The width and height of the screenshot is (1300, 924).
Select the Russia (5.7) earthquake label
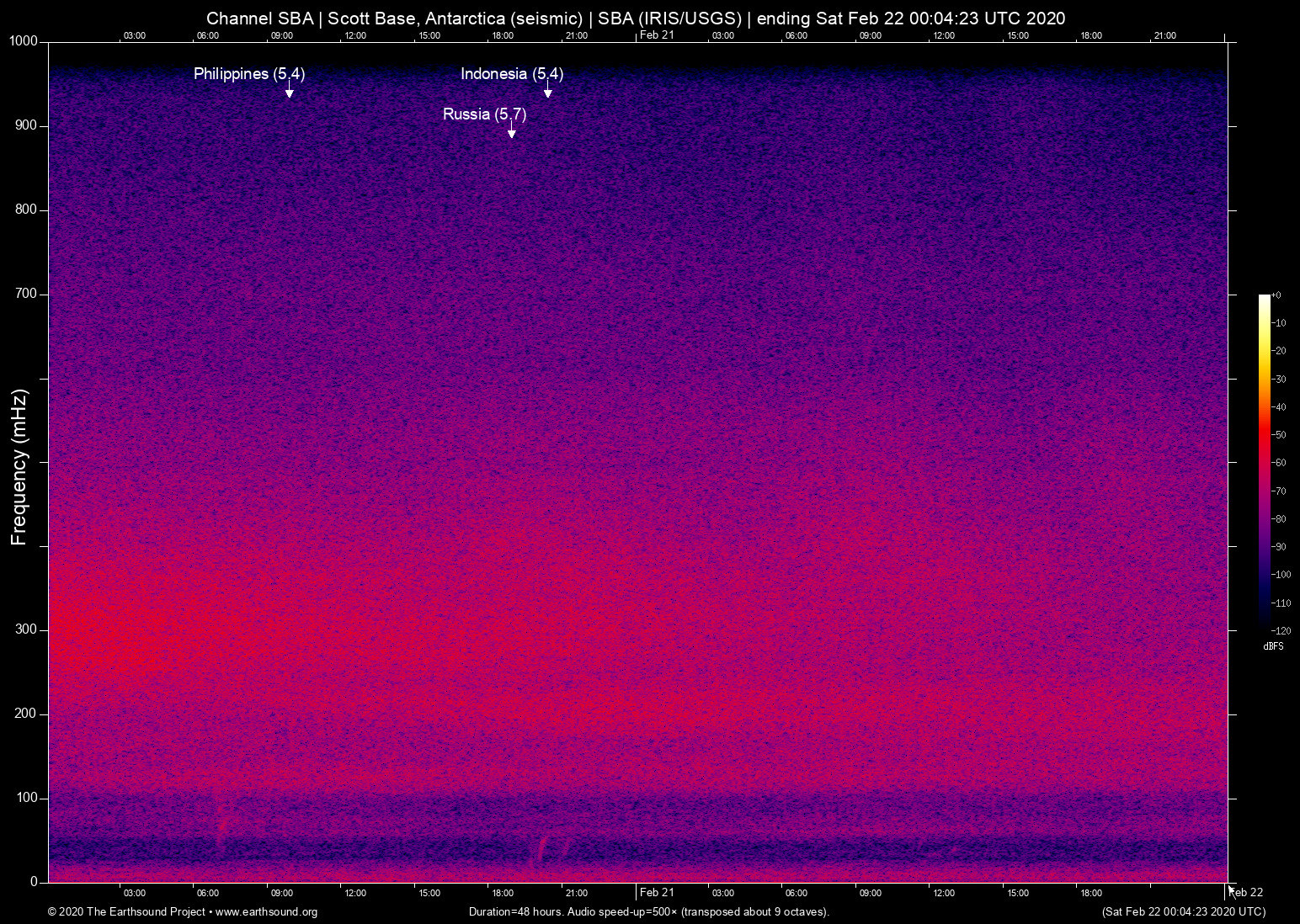[x=484, y=114]
